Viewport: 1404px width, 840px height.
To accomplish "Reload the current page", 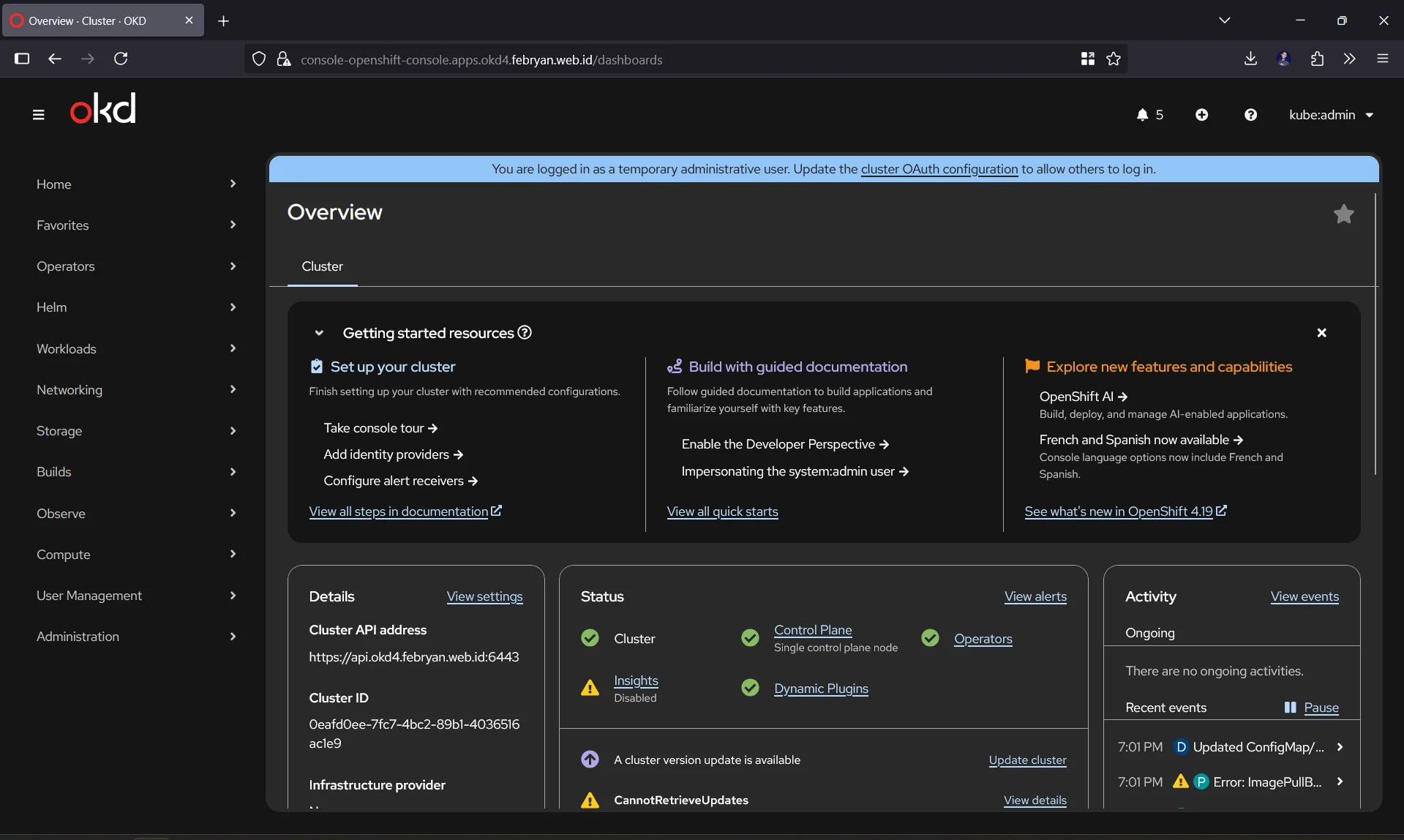I will pyautogui.click(x=121, y=59).
